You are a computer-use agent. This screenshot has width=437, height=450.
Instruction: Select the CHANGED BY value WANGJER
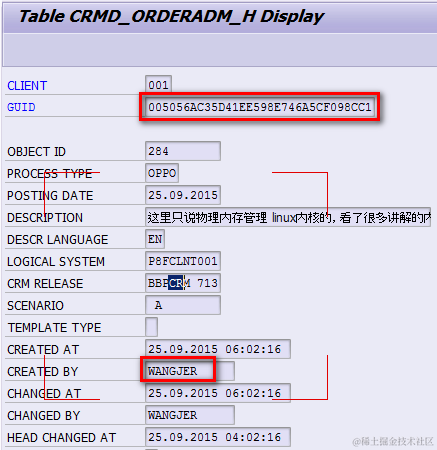click(x=190, y=415)
